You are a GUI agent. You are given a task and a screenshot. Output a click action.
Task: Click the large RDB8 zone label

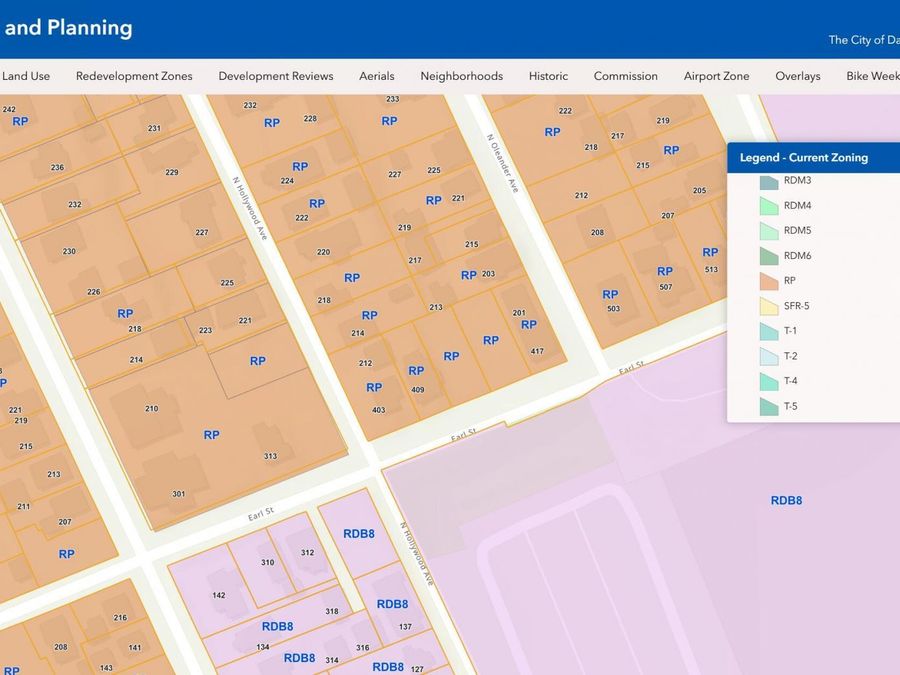click(x=786, y=501)
